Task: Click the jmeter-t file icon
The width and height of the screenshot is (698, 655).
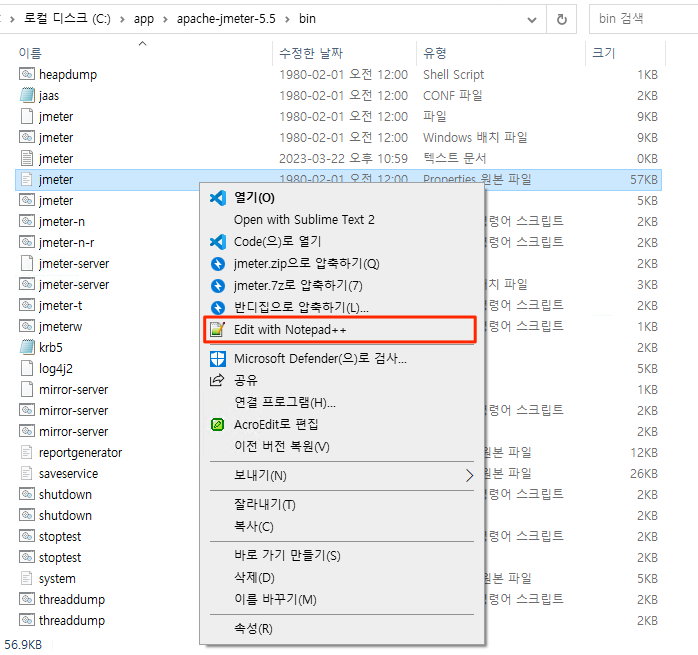Action: tap(27, 305)
